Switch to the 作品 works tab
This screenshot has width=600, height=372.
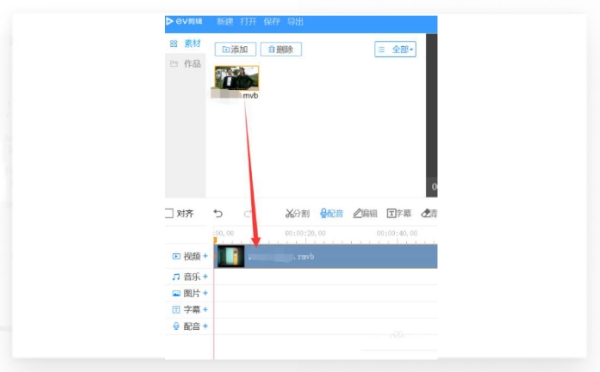coord(186,64)
